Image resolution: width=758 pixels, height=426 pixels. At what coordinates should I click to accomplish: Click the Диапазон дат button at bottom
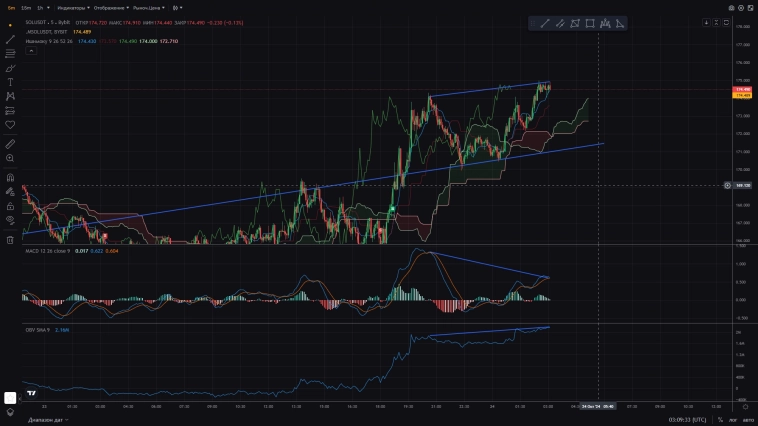(46, 420)
